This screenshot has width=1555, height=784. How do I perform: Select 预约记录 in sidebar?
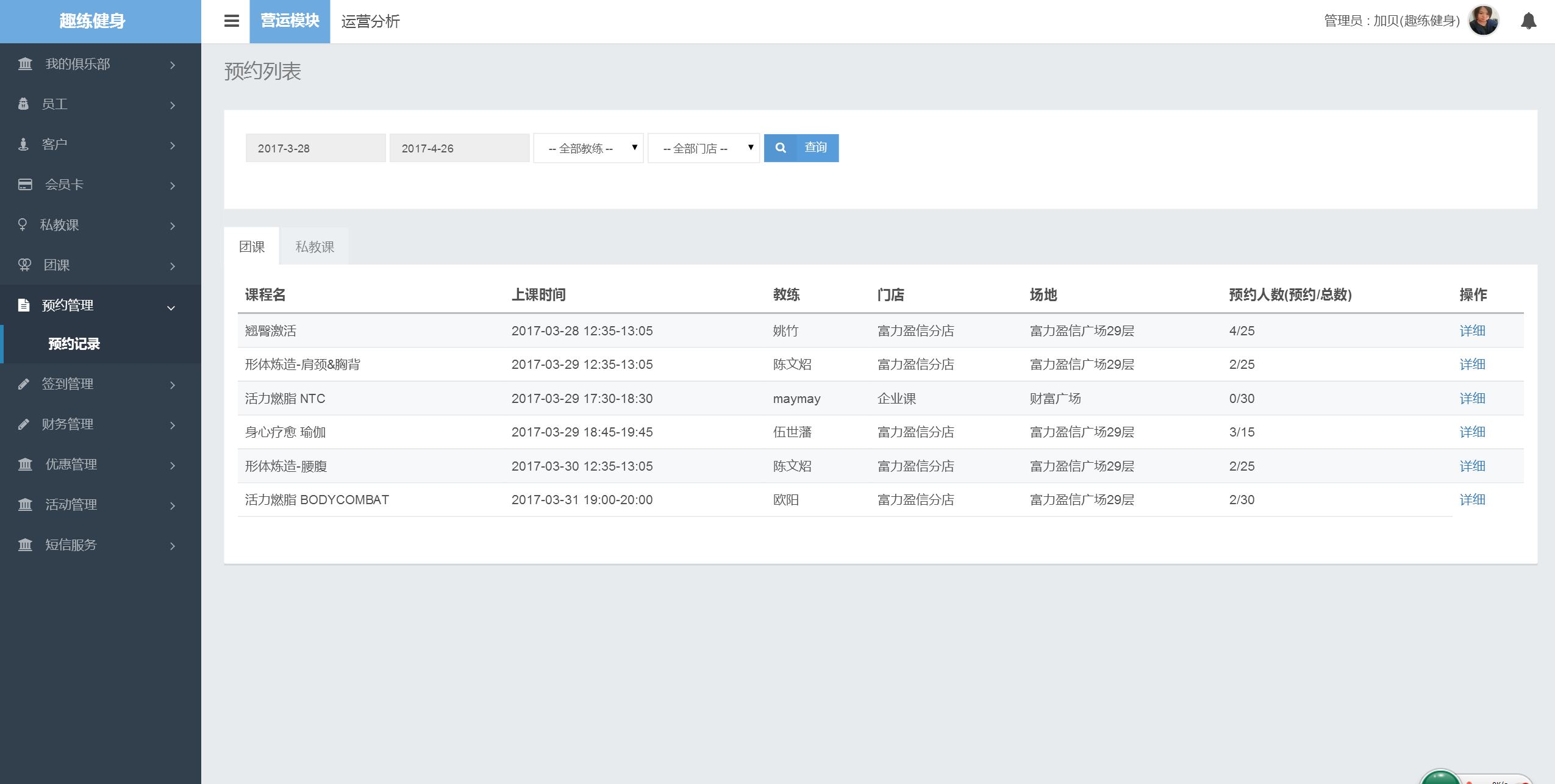coord(74,344)
